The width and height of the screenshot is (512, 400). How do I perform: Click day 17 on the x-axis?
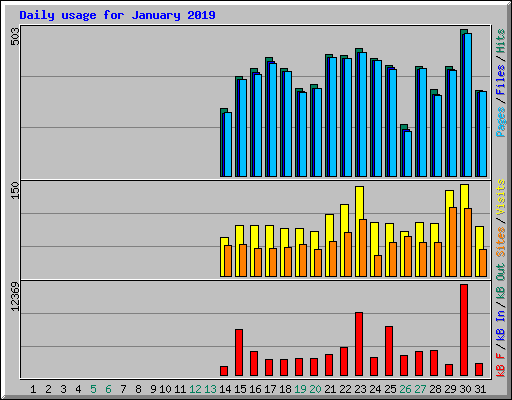270,389
